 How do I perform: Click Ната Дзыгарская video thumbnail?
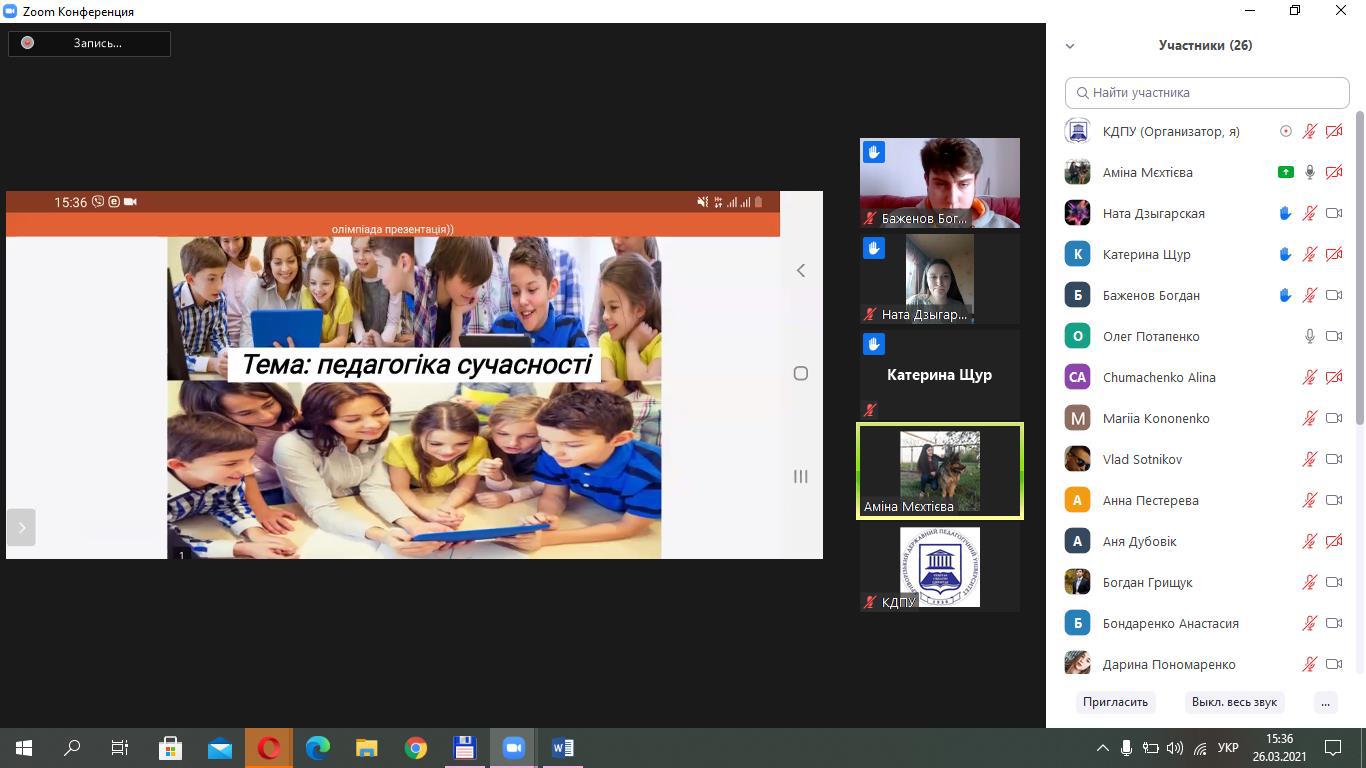(x=940, y=279)
